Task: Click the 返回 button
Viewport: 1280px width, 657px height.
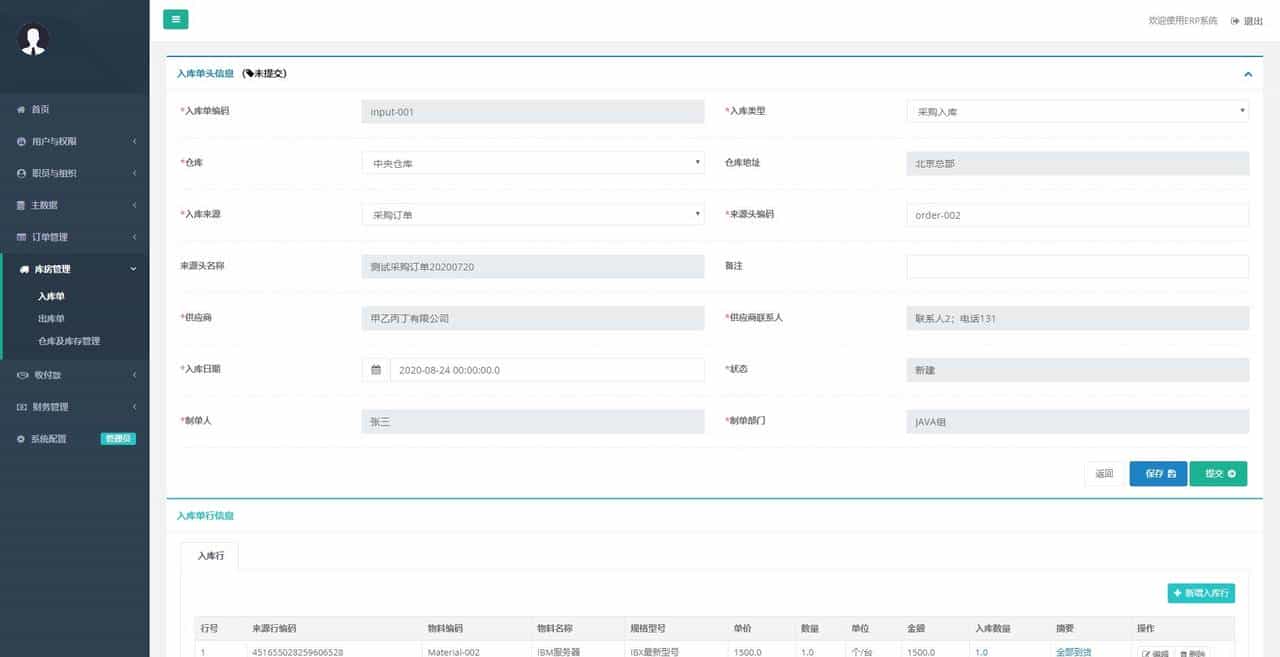Action: (x=1104, y=474)
